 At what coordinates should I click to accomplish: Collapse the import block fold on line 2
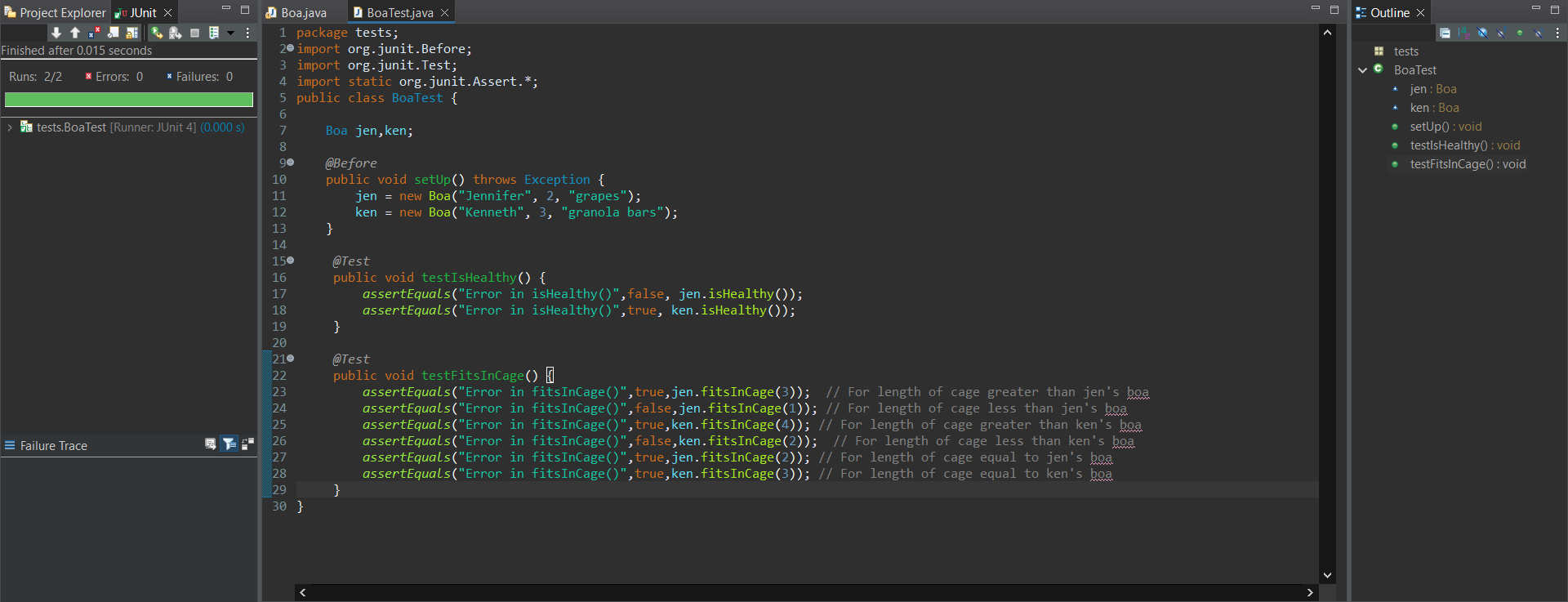[291, 48]
